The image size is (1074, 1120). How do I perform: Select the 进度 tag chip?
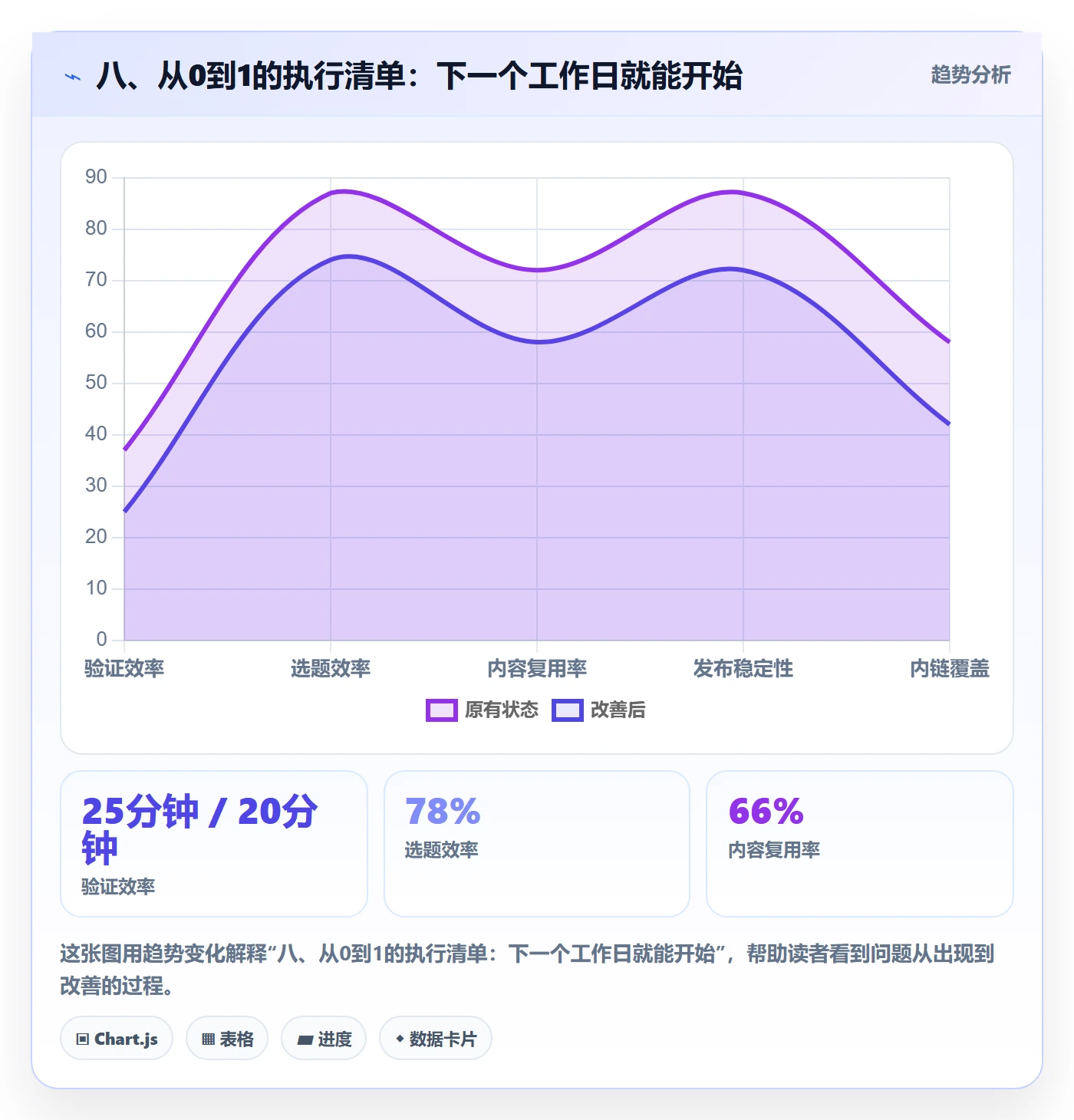[x=324, y=1039]
